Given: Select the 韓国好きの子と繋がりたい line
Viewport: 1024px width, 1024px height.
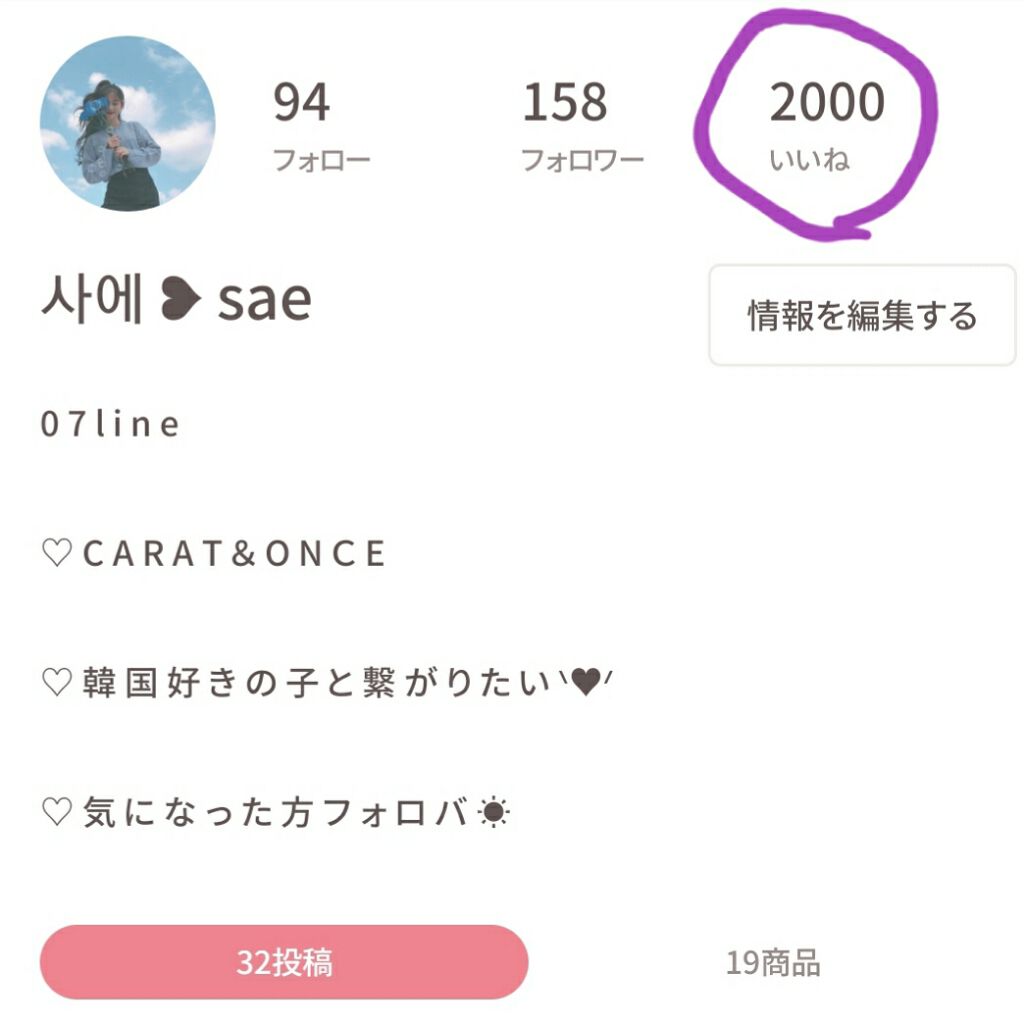Looking at the screenshot, I should click(300, 679).
